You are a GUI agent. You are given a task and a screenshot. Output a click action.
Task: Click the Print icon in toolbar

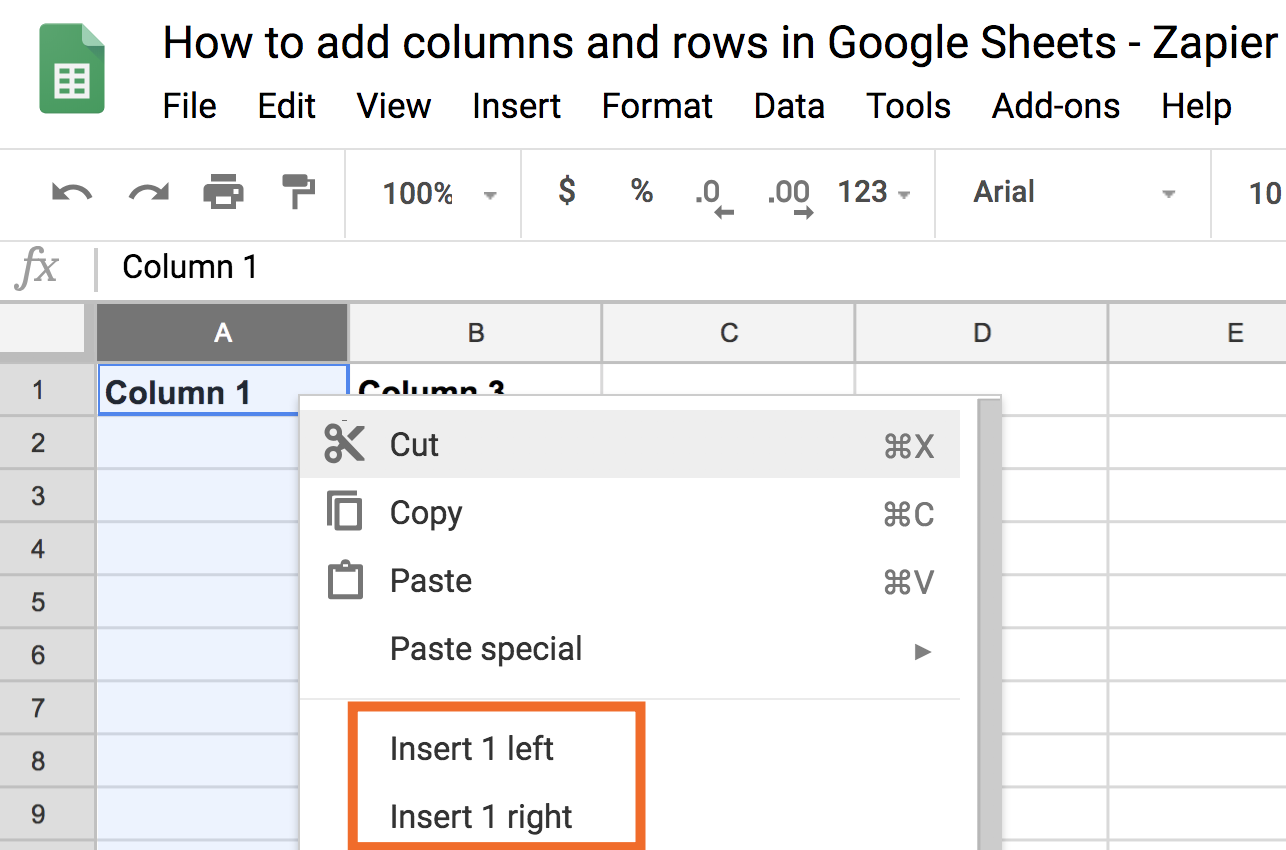223,191
